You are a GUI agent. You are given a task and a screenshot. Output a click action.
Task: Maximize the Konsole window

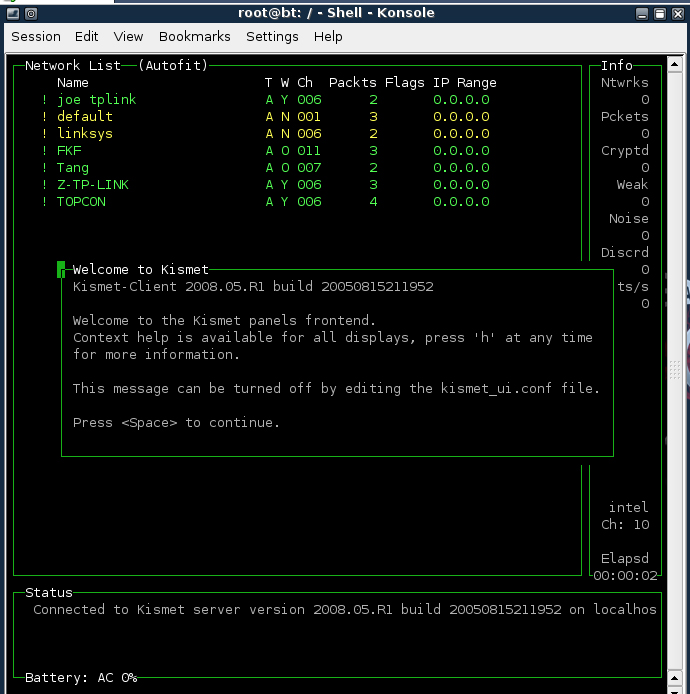click(659, 14)
